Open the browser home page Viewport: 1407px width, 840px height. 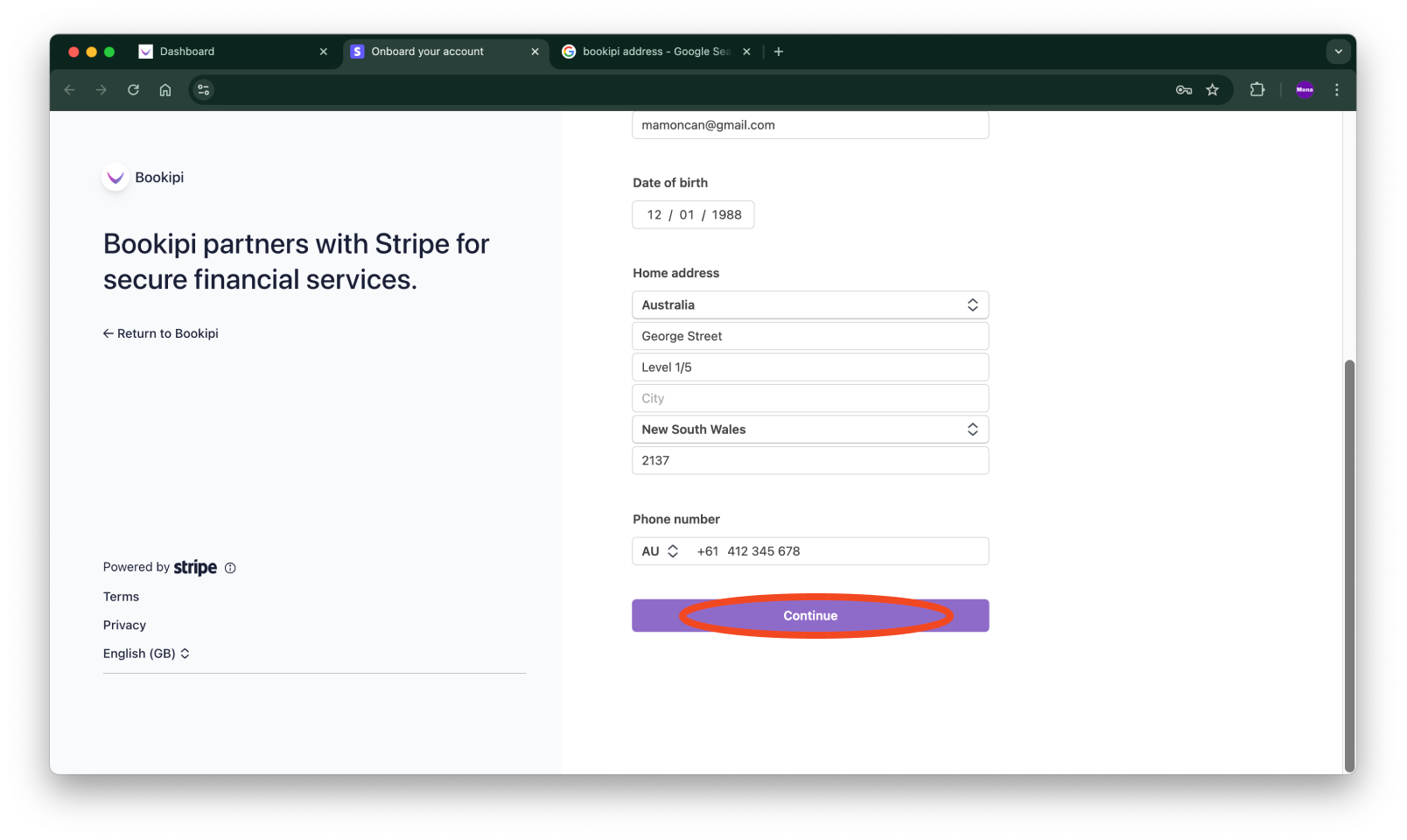click(165, 89)
